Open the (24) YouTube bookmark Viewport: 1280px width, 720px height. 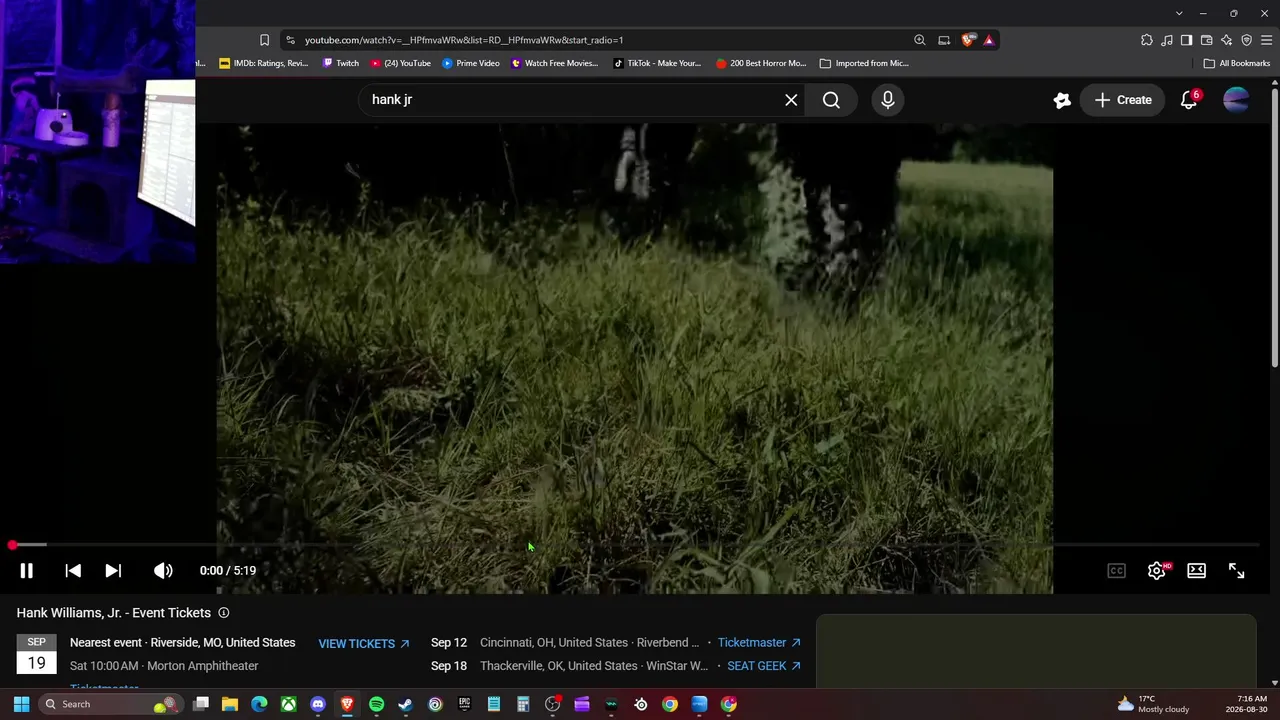click(x=401, y=63)
